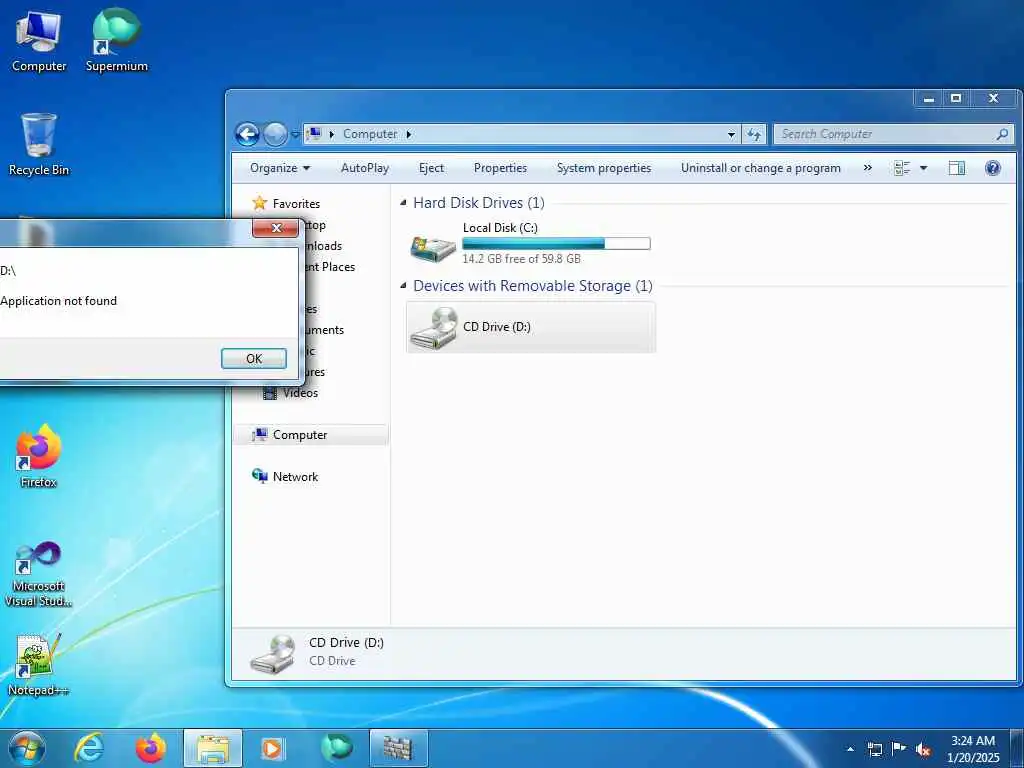
Task: Show hidden tray icons arrow
Action: click(x=850, y=749)
